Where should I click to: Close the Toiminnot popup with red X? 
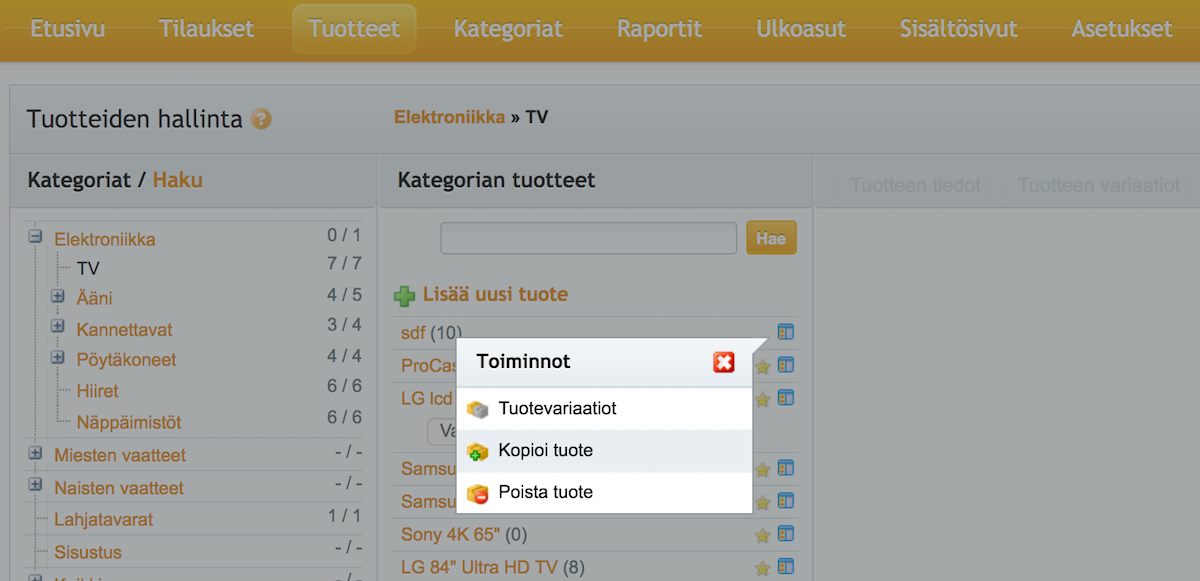724,362
